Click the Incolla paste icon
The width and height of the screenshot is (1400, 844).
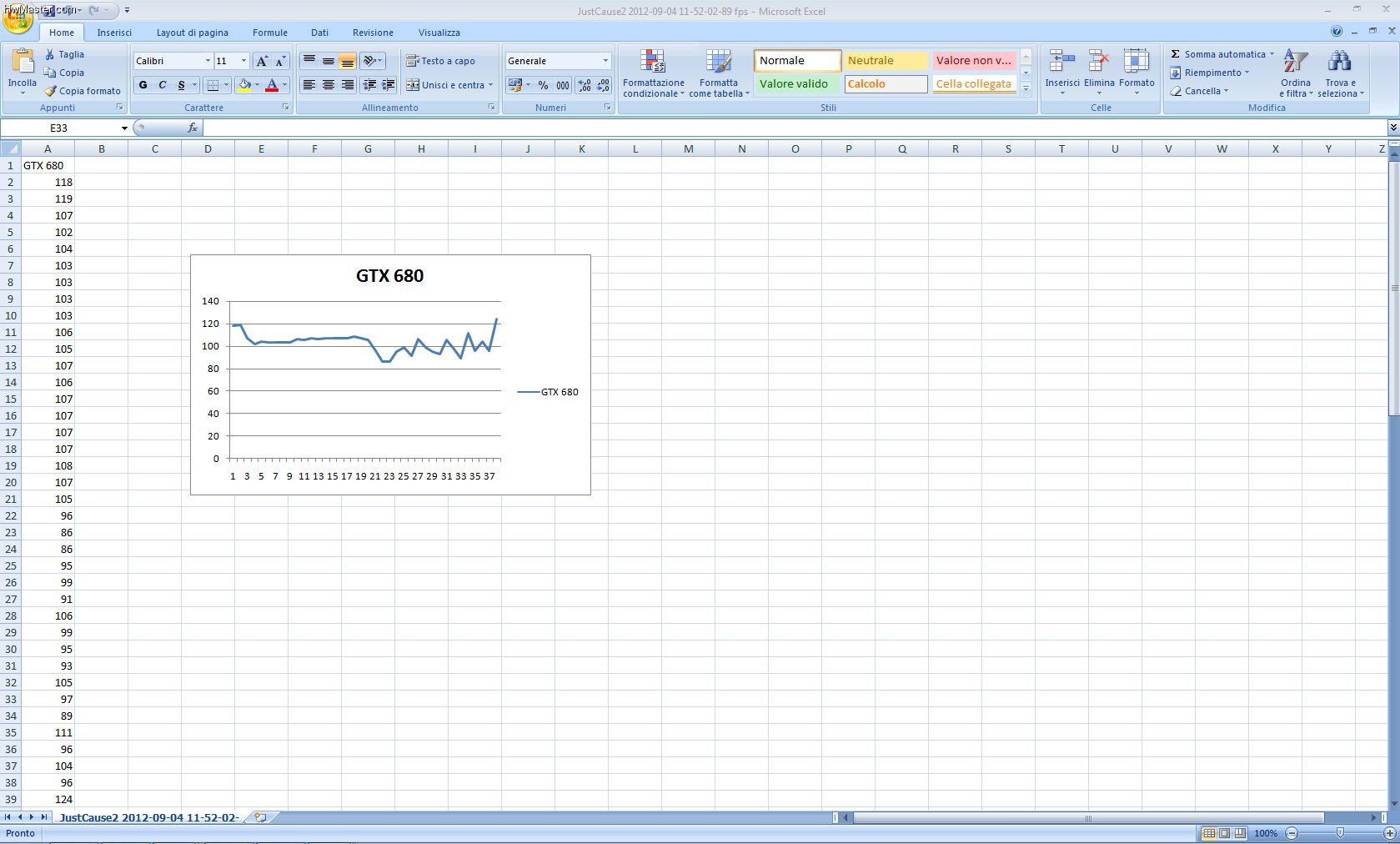click(22, 62)
